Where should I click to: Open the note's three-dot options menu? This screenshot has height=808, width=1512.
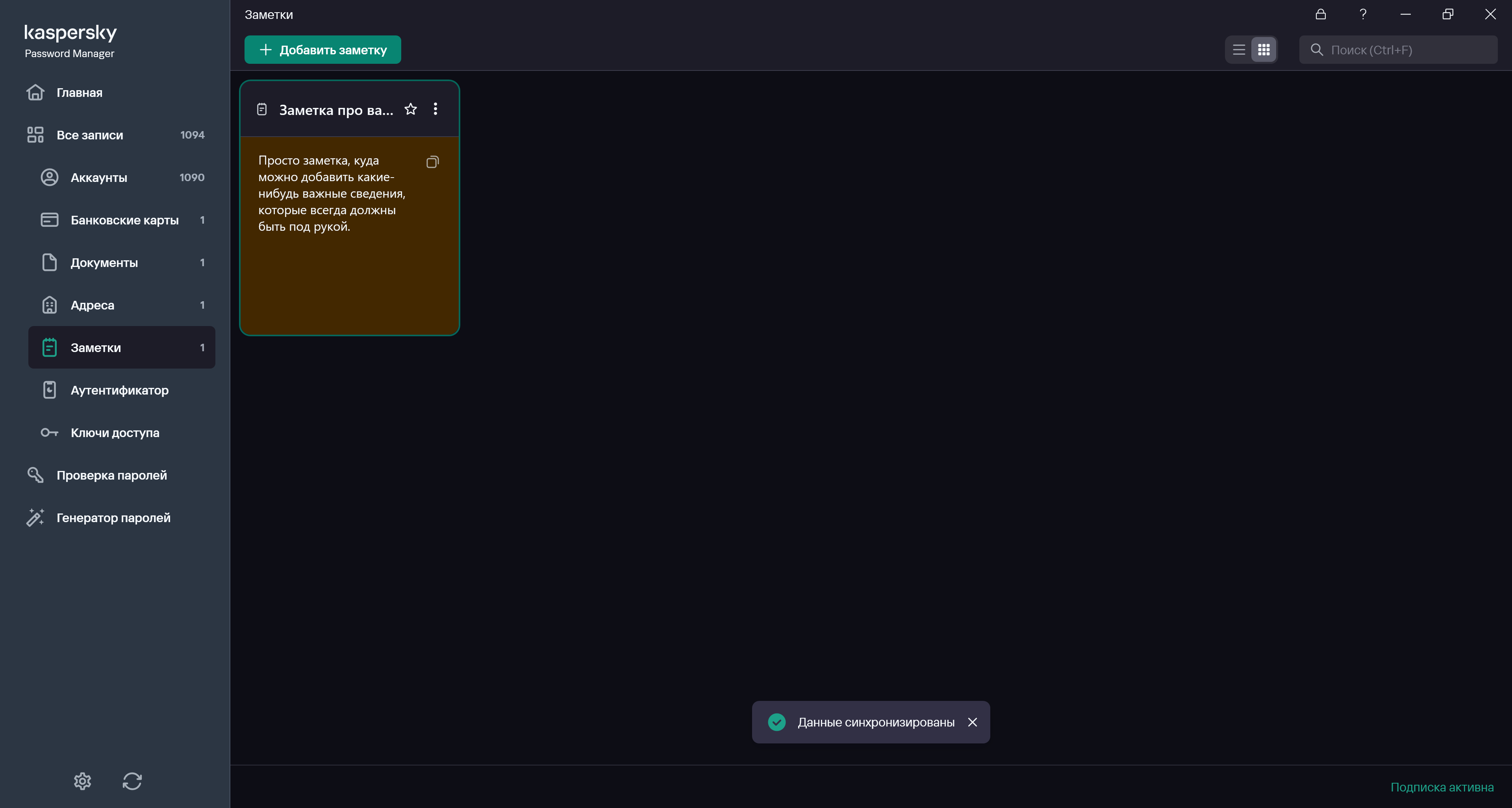pyautogui.click(x=435, y=109)
